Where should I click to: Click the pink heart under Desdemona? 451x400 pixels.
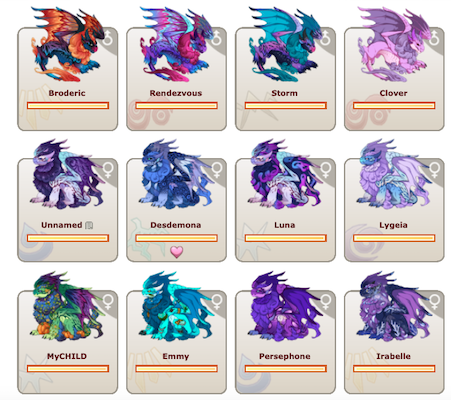177,252
